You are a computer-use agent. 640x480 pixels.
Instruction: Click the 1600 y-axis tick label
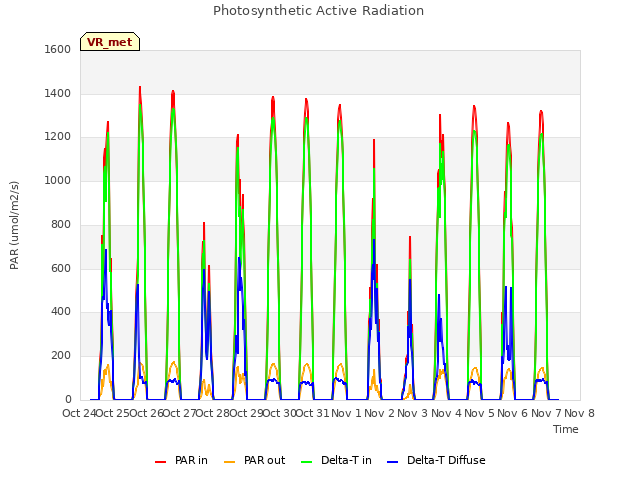58,49
